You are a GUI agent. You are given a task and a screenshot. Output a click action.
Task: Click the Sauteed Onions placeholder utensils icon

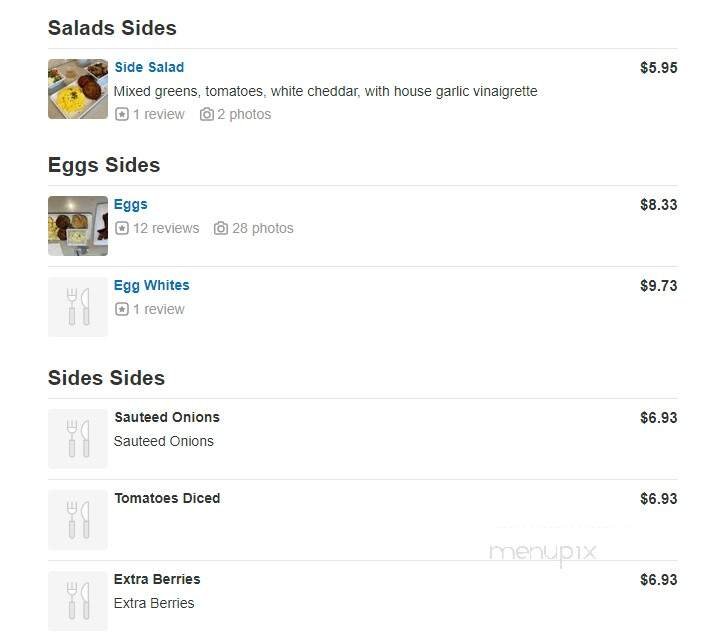pyautogui.click(x=78, y=439)
